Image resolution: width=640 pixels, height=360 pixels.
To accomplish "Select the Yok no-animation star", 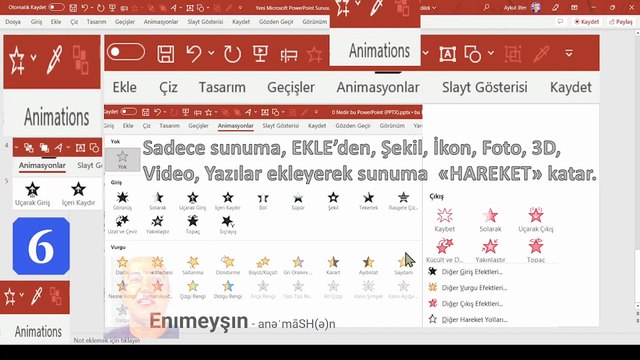I will point(122,159).
